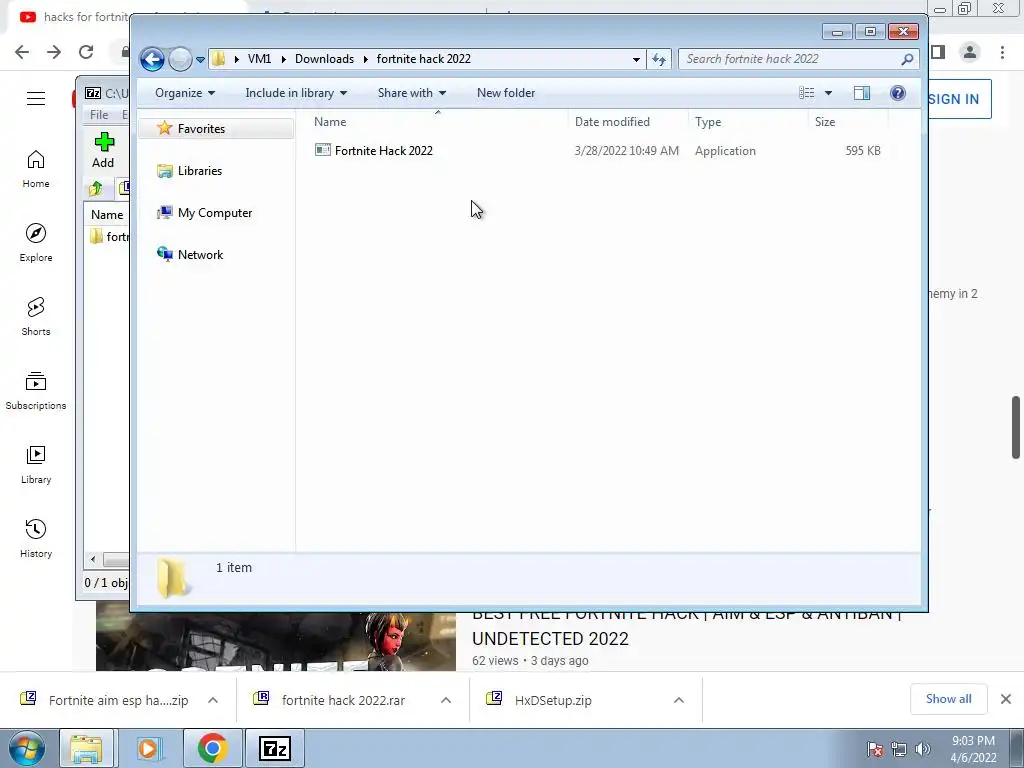
Task: Open Windows Explorer from the taskbar
Action: tap(86, 749)
